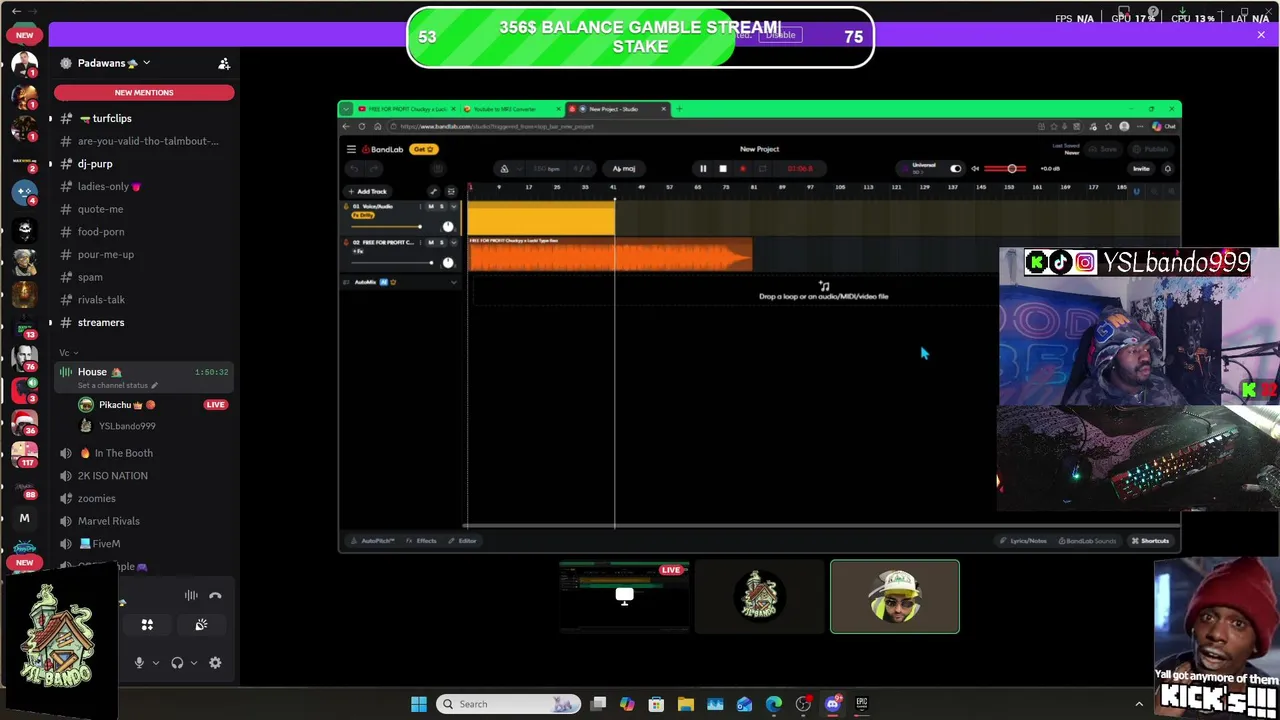
Task: Mute track 01 Voice/Audio with M
Action: (x=431, y=207)
